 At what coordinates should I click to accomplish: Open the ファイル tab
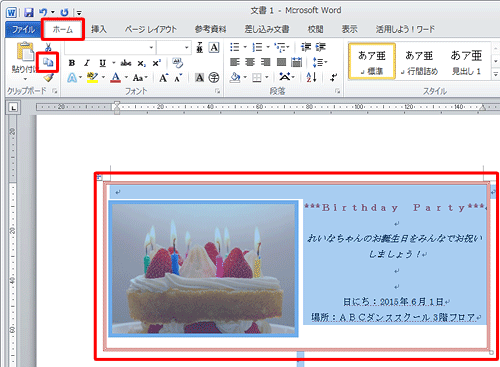click(23, 29)
